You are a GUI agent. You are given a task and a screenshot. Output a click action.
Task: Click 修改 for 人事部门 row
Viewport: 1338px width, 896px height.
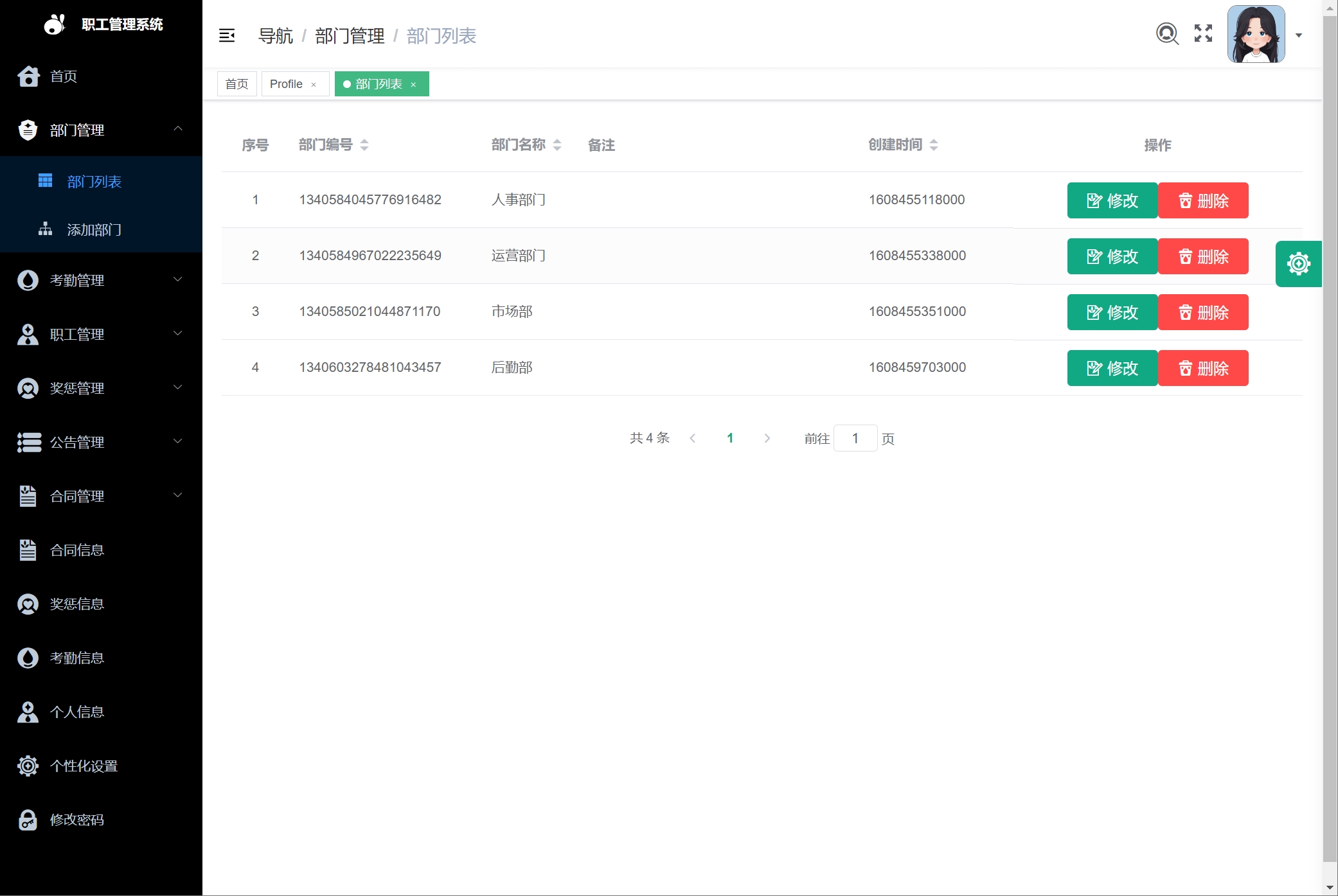[1112, 200]
